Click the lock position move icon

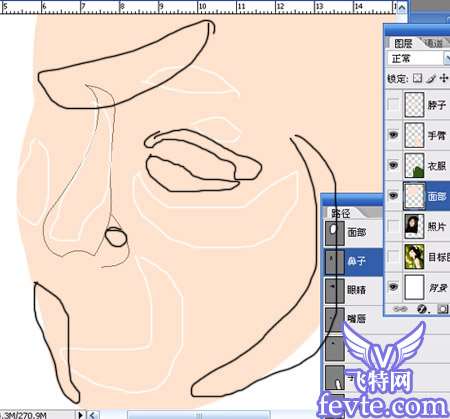point(444,78)
